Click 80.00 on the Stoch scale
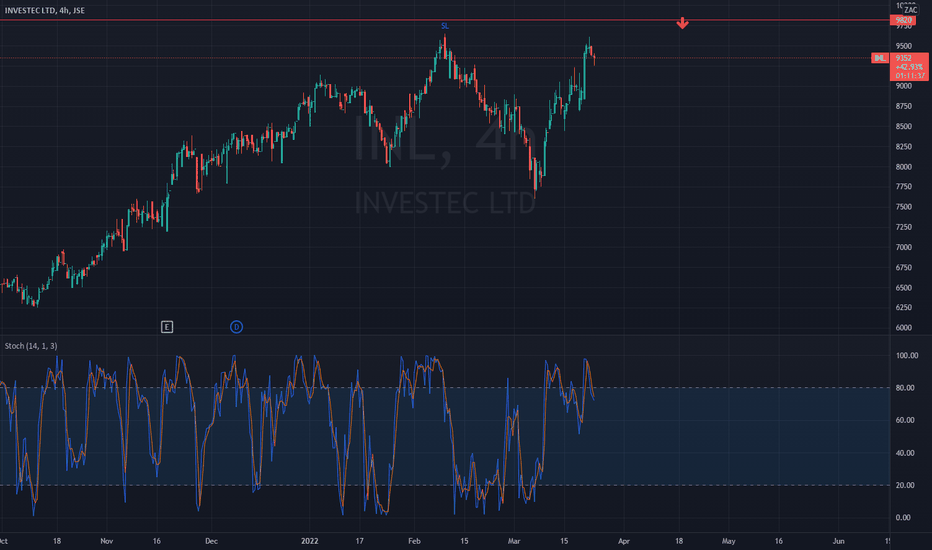 [905, 388]
